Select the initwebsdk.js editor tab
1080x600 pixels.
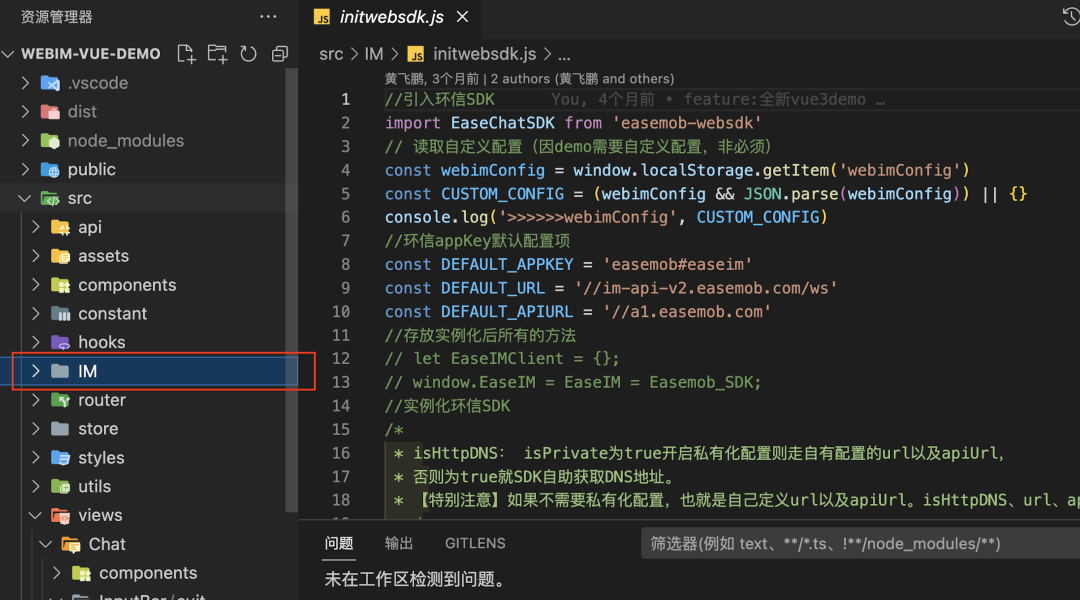pyautogui.click(x=391, y=17)
